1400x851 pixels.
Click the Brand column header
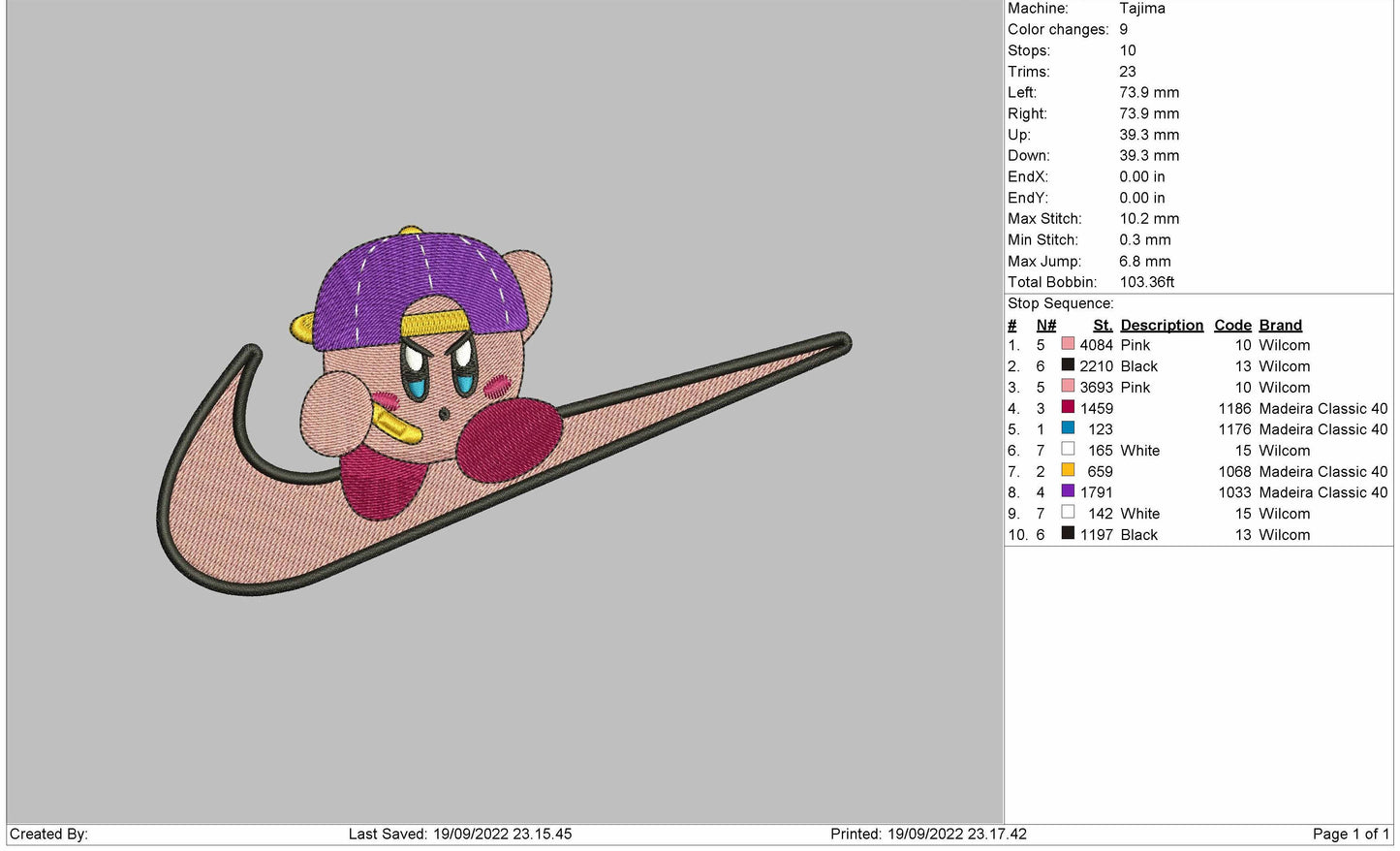(1280, 326)
